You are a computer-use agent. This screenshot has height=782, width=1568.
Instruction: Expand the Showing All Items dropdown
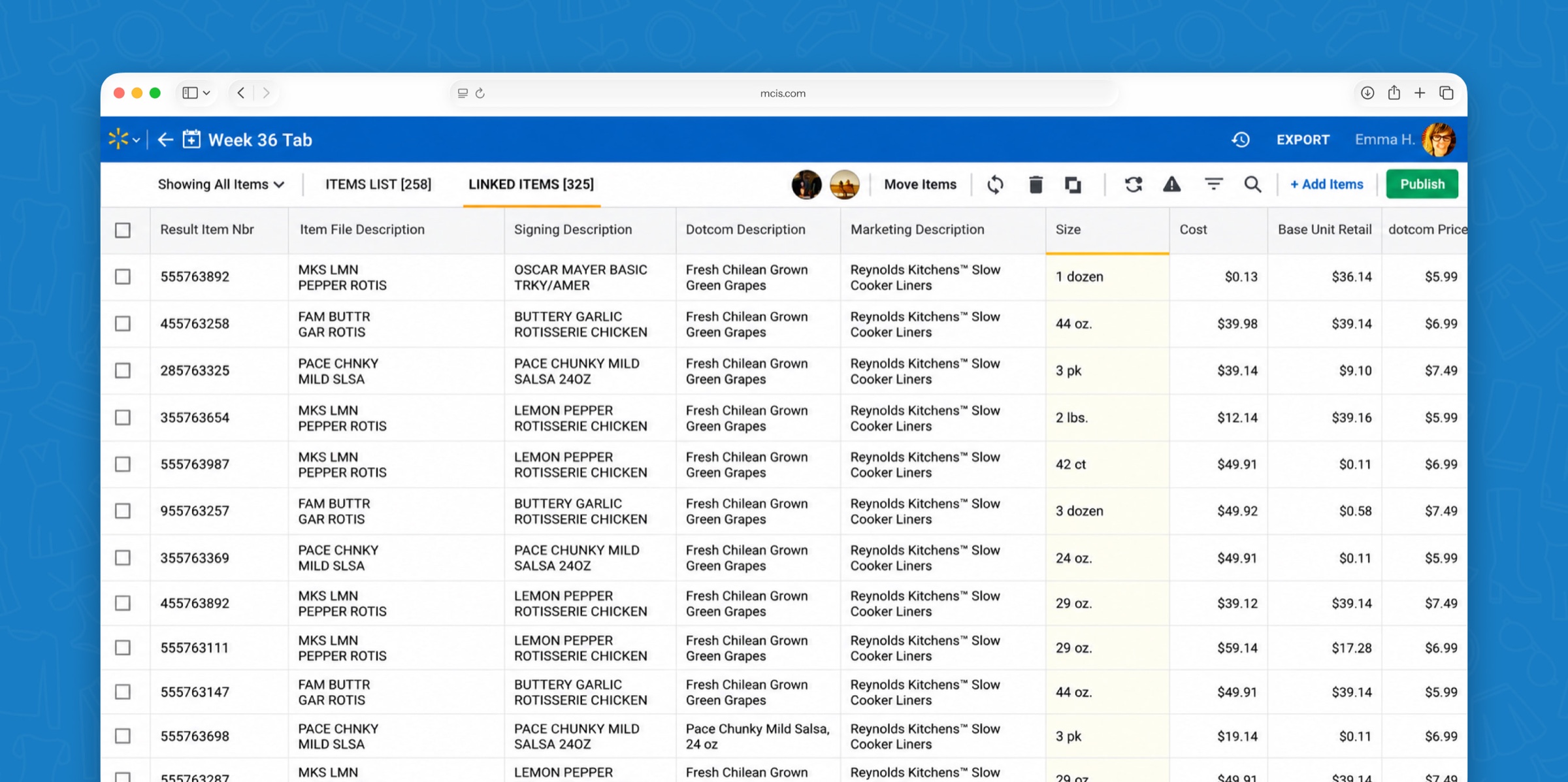coord(221,184)
